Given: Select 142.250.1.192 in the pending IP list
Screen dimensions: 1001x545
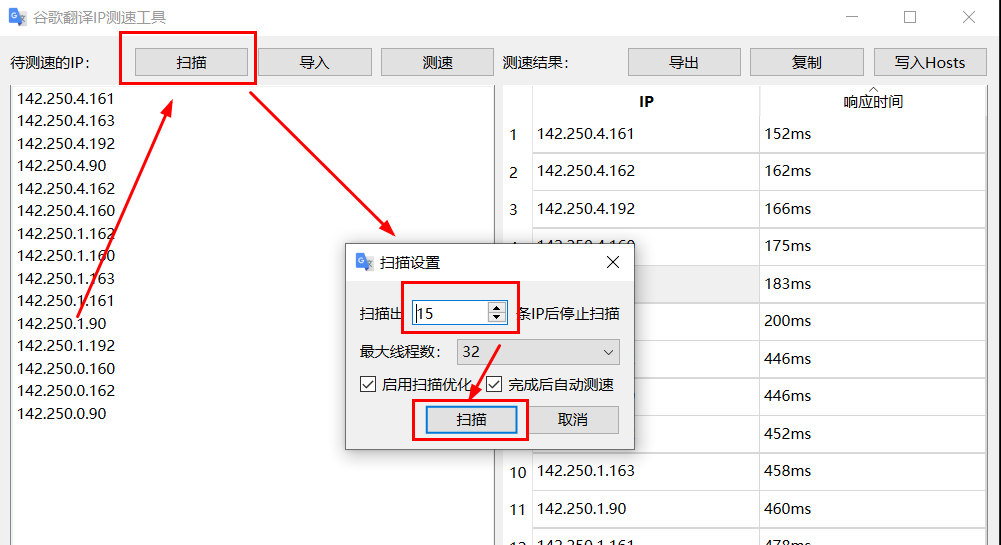Looking at the screenshot, I should coord(66,346).
